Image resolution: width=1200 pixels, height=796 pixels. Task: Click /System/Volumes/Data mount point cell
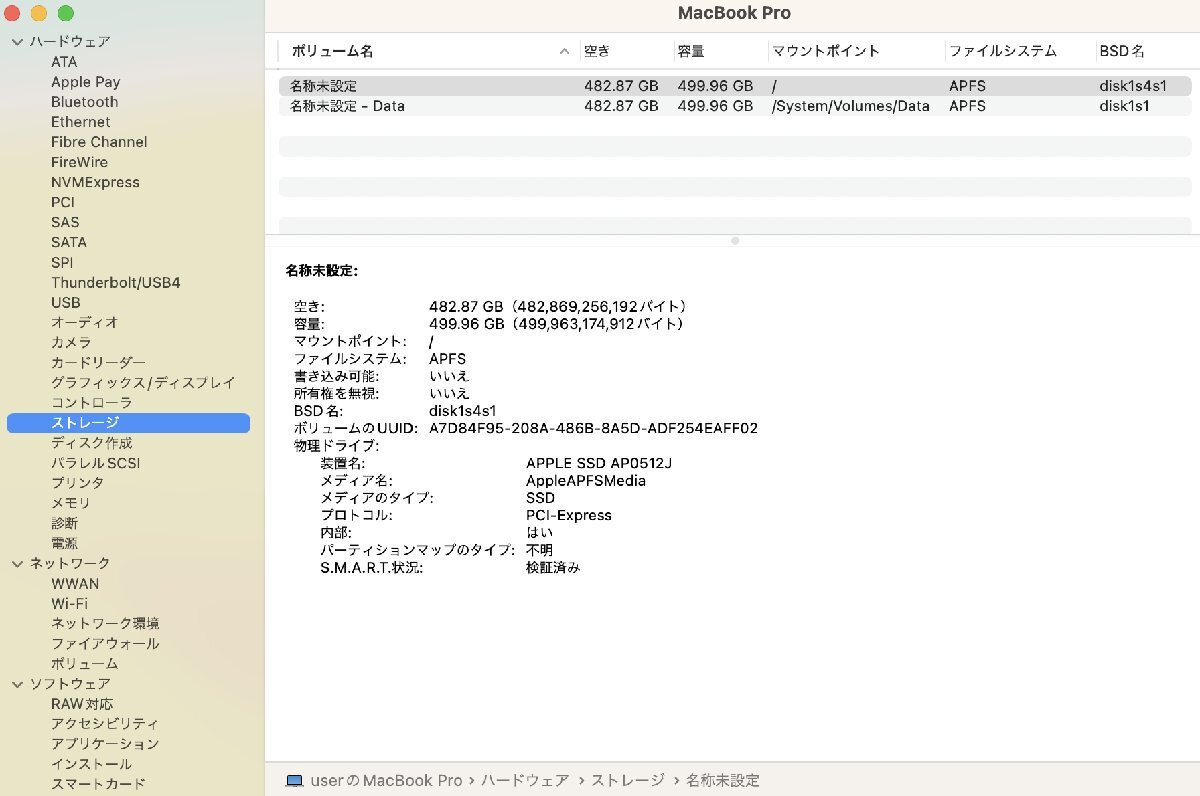851,106
